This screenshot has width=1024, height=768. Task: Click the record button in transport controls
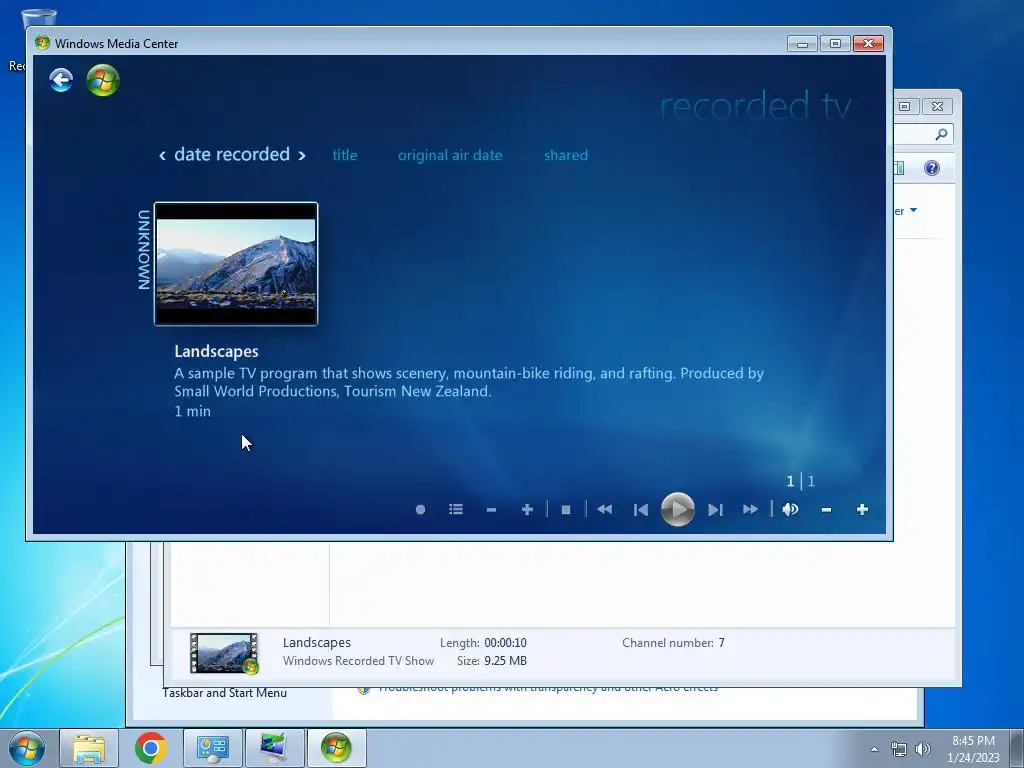pos(421,509)
